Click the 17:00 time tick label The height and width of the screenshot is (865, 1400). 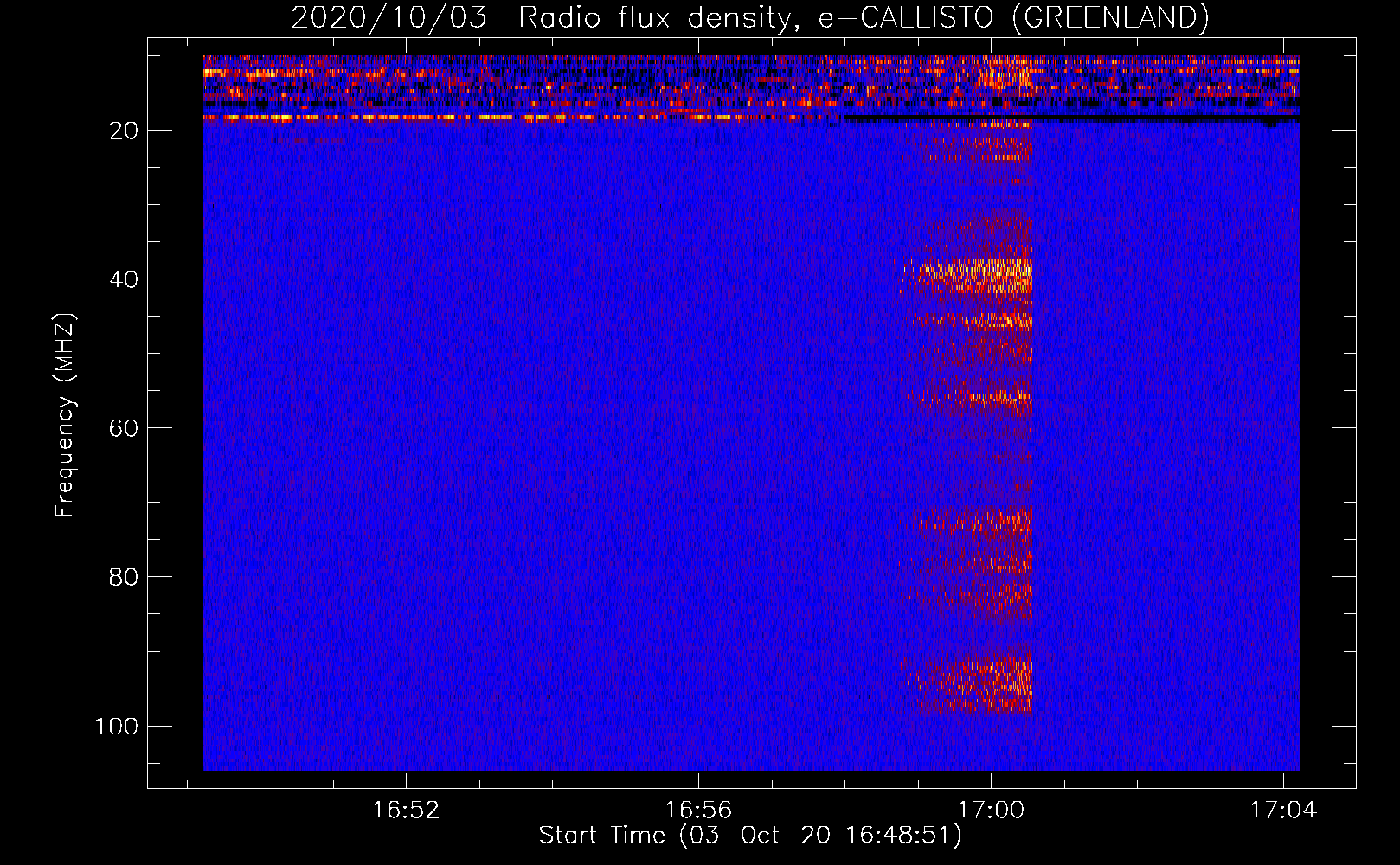click(x=990, y=811)
